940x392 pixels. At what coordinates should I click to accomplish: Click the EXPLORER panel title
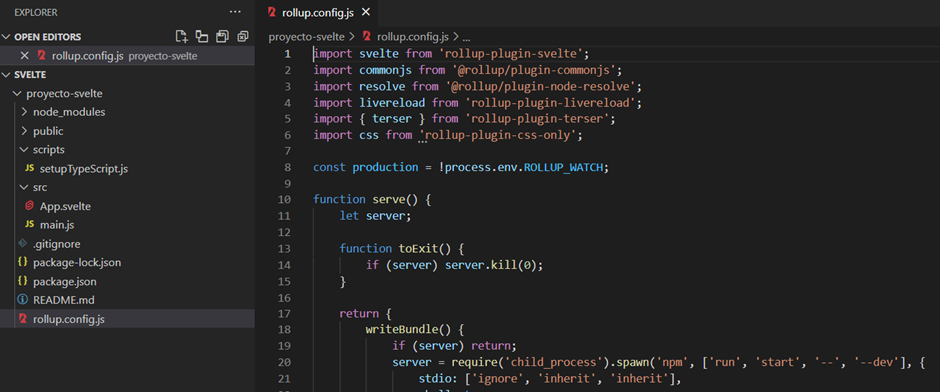point(36,12)
